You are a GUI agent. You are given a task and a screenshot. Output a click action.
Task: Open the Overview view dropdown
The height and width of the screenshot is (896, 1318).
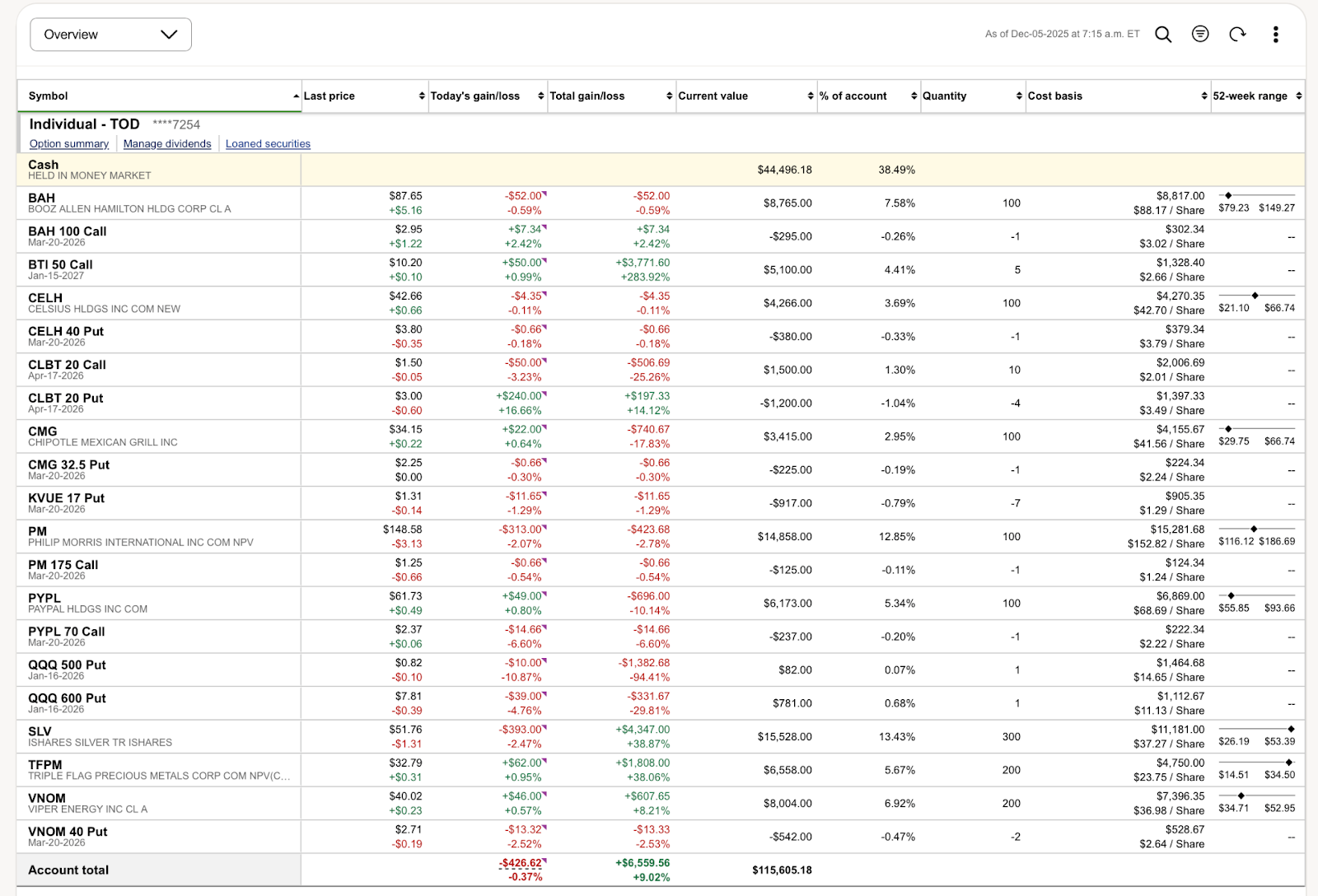(x=110, y=35)
